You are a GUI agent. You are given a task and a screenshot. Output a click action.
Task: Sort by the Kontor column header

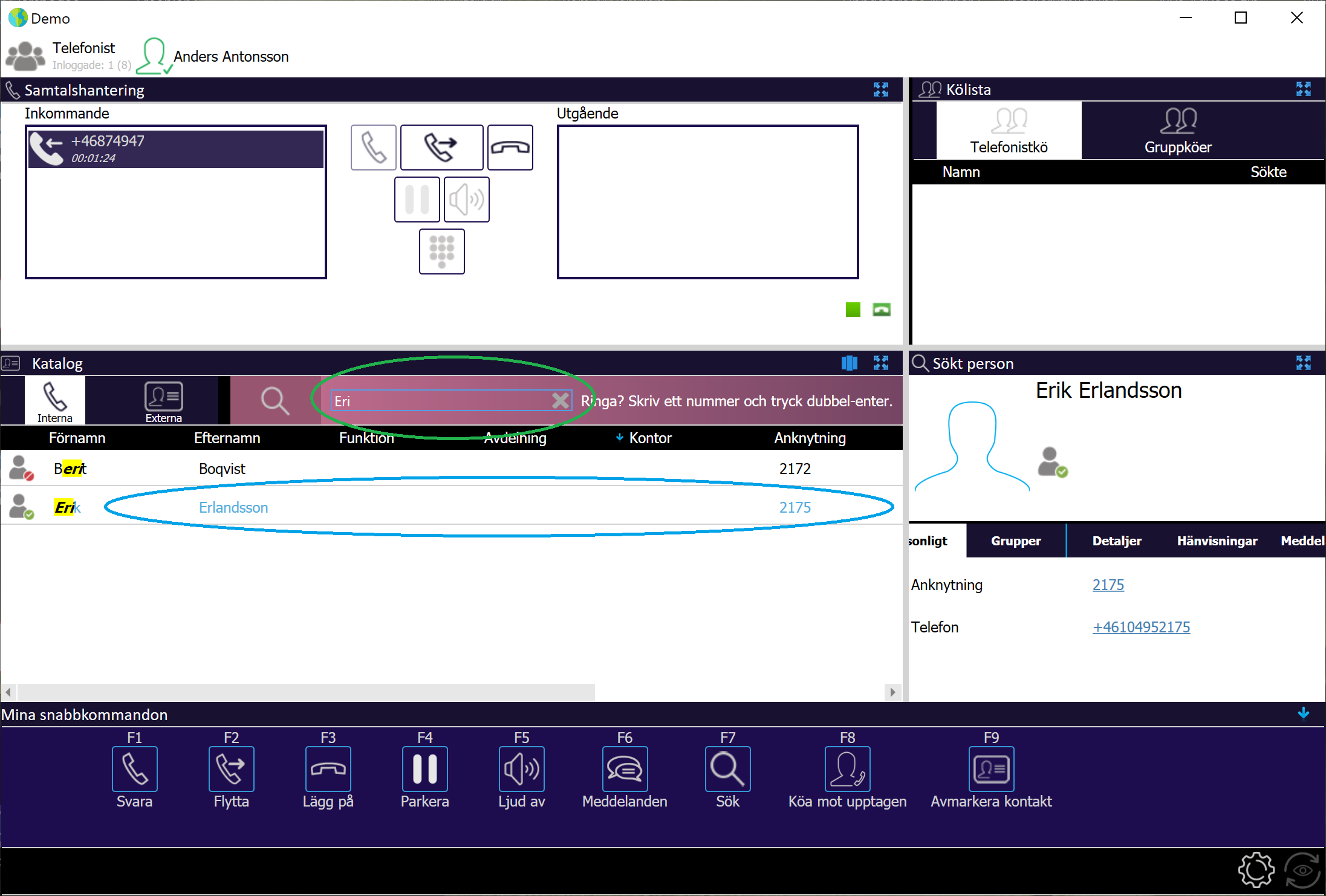[x=650, y=438]
